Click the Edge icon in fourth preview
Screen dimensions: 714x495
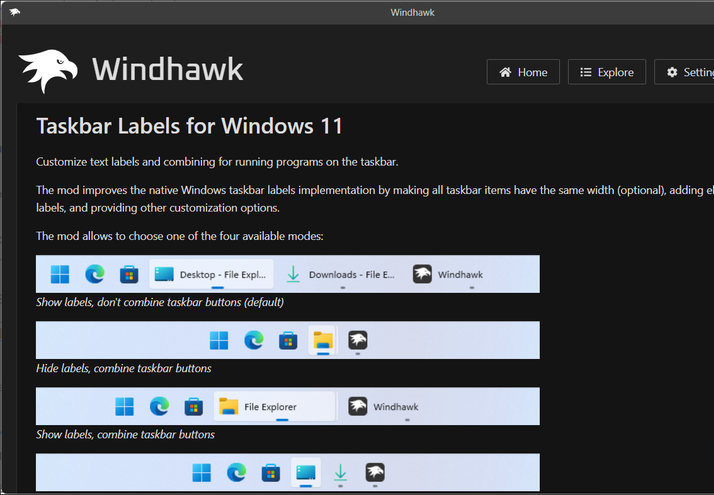coord(236,472)
